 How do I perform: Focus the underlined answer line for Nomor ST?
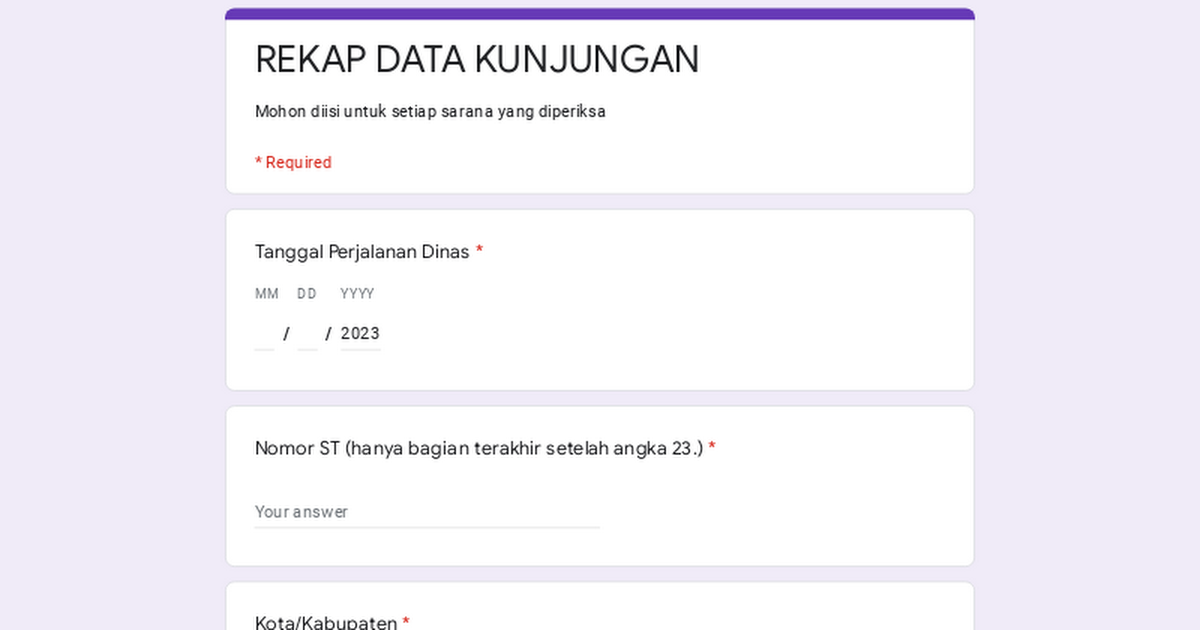point(427,524)
